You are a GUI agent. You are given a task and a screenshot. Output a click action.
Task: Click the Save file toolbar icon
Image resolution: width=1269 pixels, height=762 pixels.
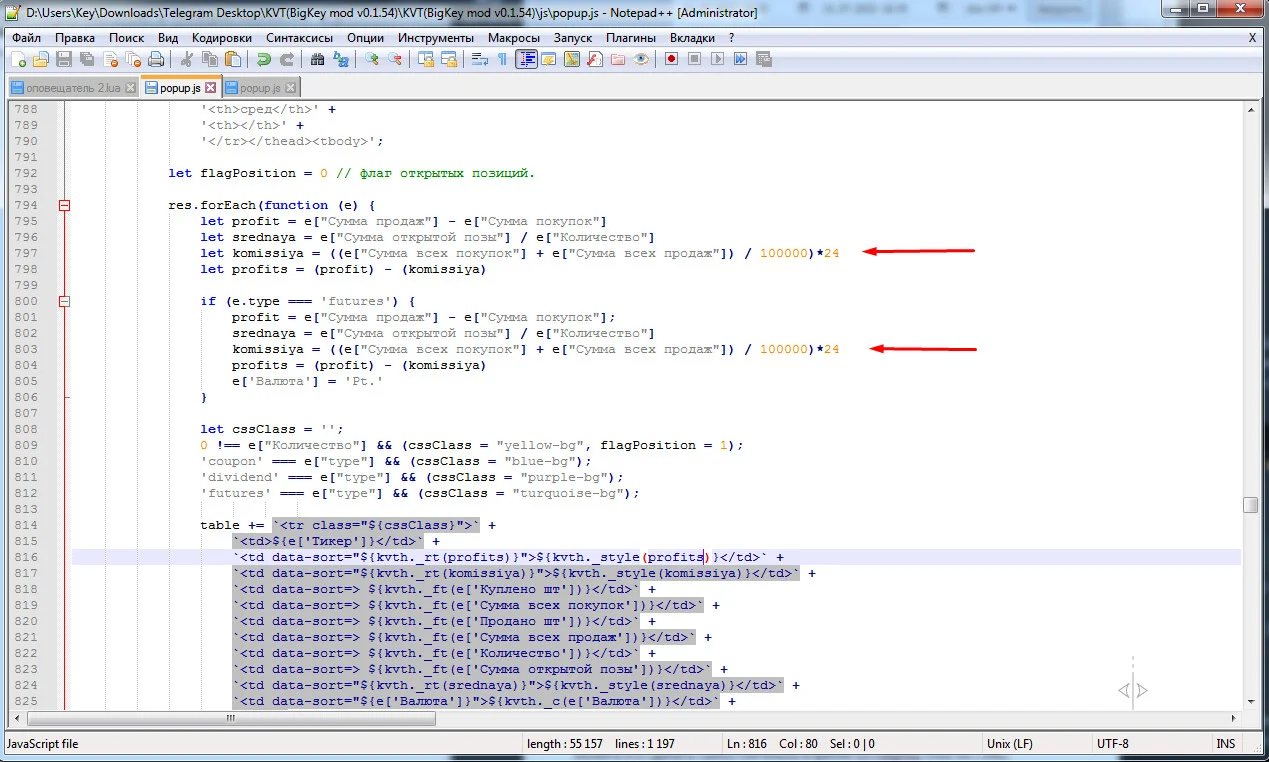(x=64, y=59)
